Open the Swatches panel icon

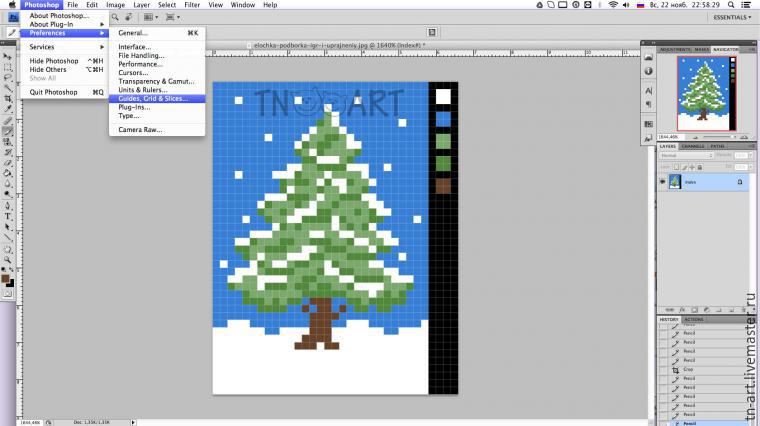click(x=648, y=124)
